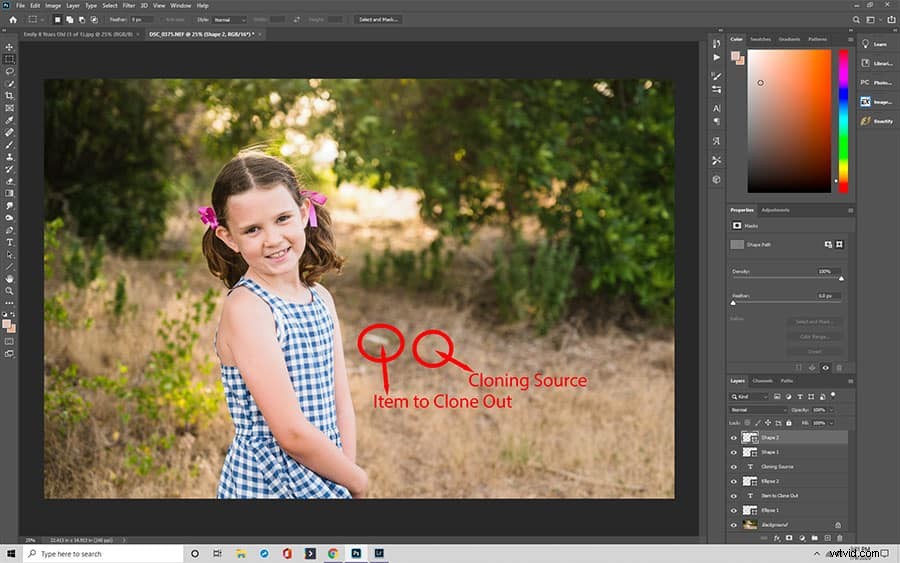900x563 pixels.
Task: Click the Feather input in options bar
Action: 141,20
